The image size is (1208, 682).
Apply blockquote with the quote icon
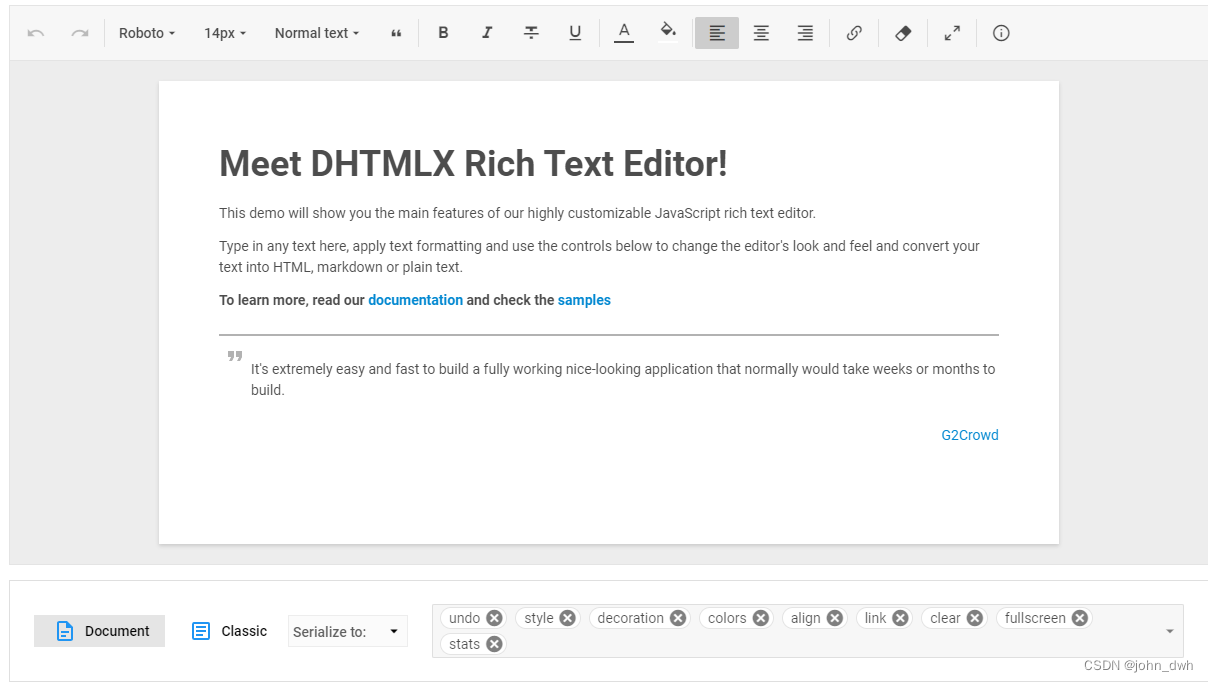point(397,33)
